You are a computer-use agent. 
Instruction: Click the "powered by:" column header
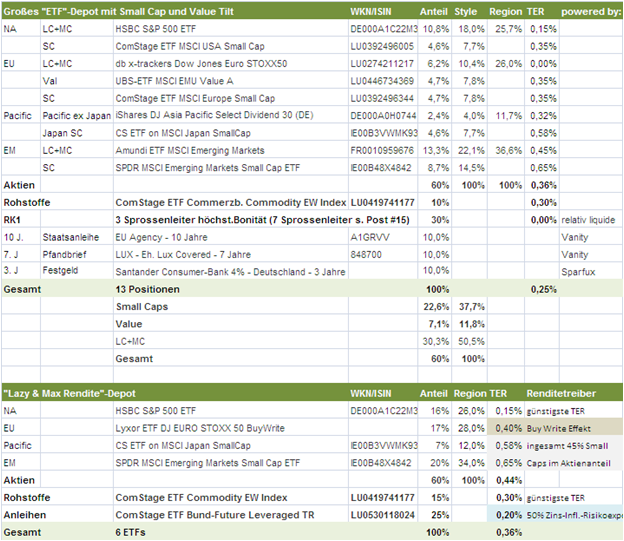591,12
